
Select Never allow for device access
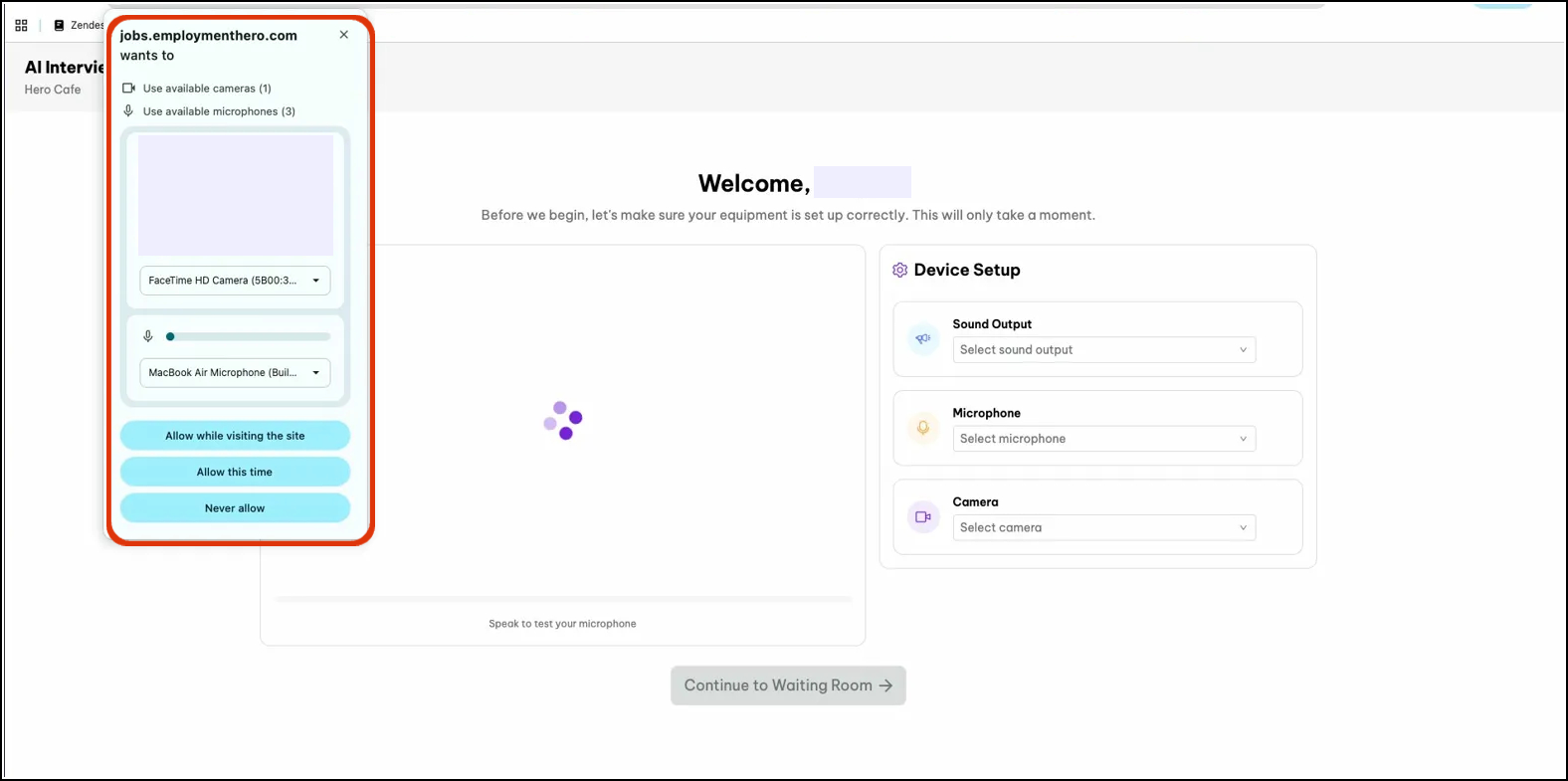(x=235, y=508)
